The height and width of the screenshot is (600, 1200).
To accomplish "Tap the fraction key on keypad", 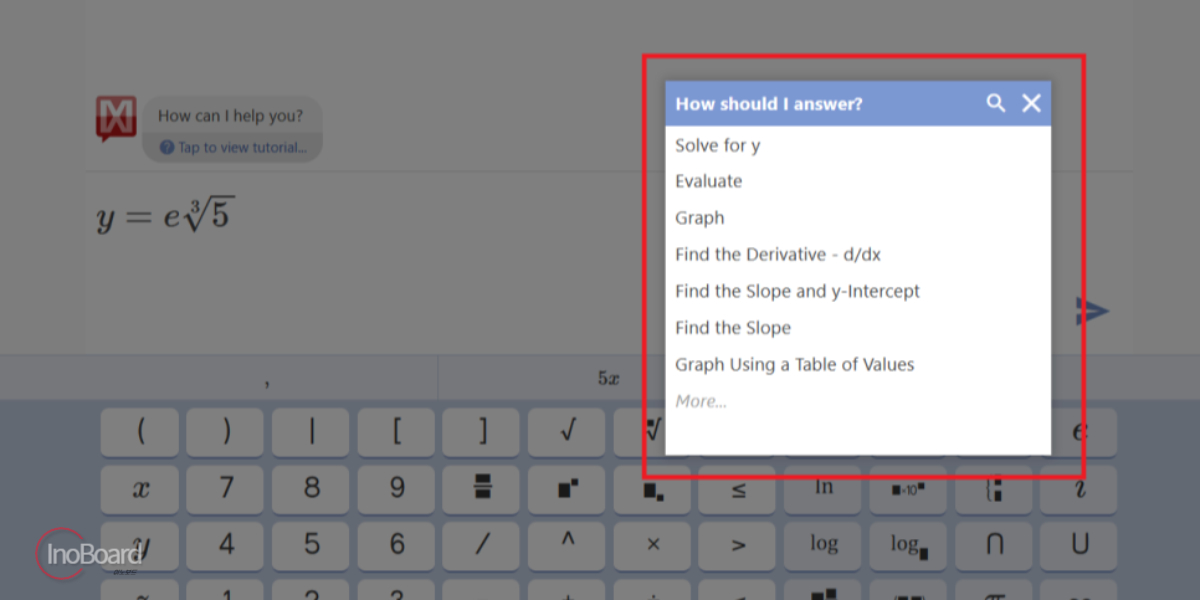I will tap(482, 488).
